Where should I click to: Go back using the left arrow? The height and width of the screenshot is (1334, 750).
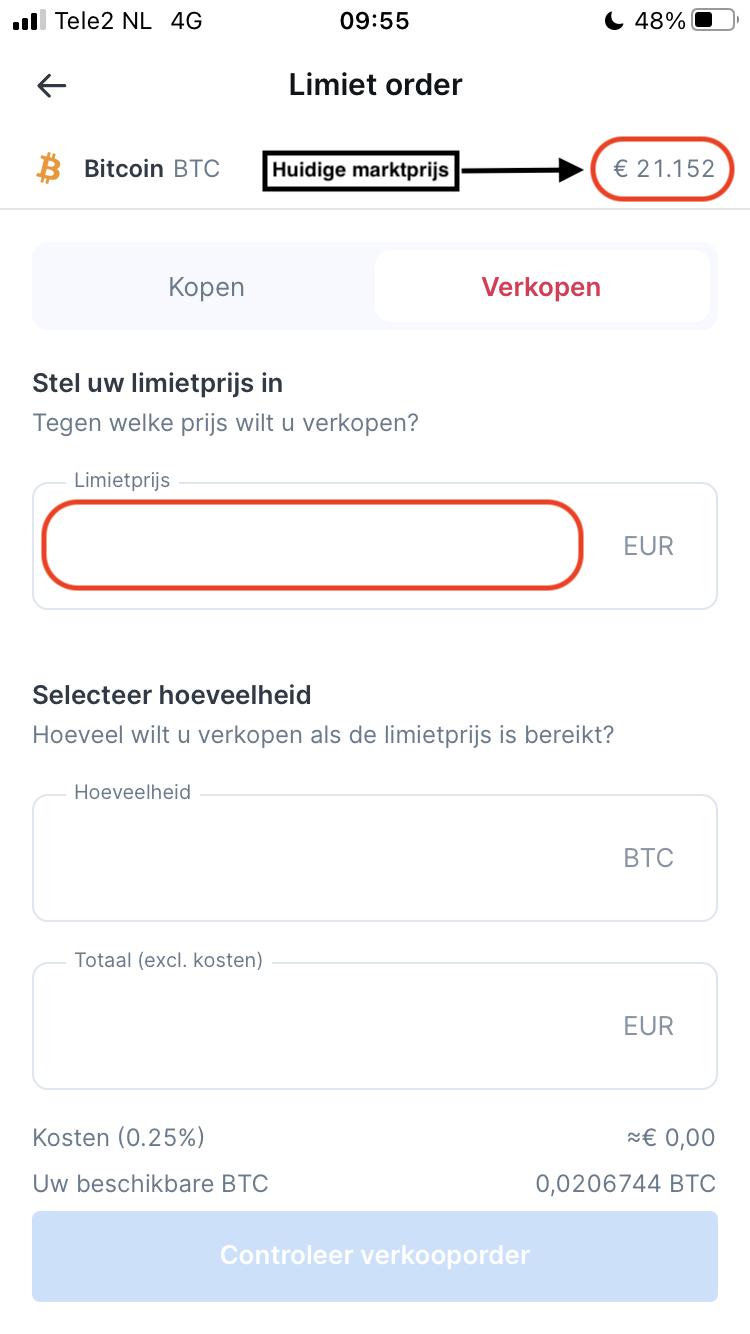coord(52,85)
